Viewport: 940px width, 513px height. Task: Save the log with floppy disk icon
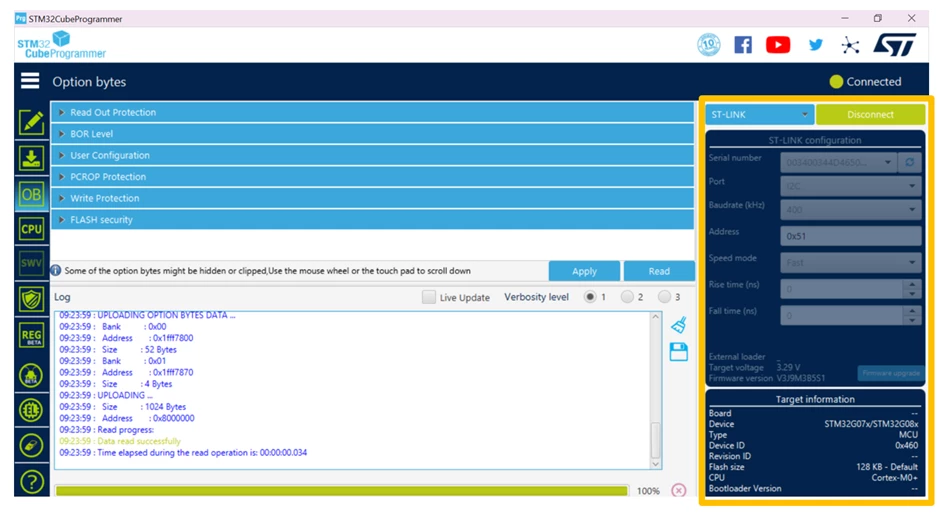[x=679, y=352]
